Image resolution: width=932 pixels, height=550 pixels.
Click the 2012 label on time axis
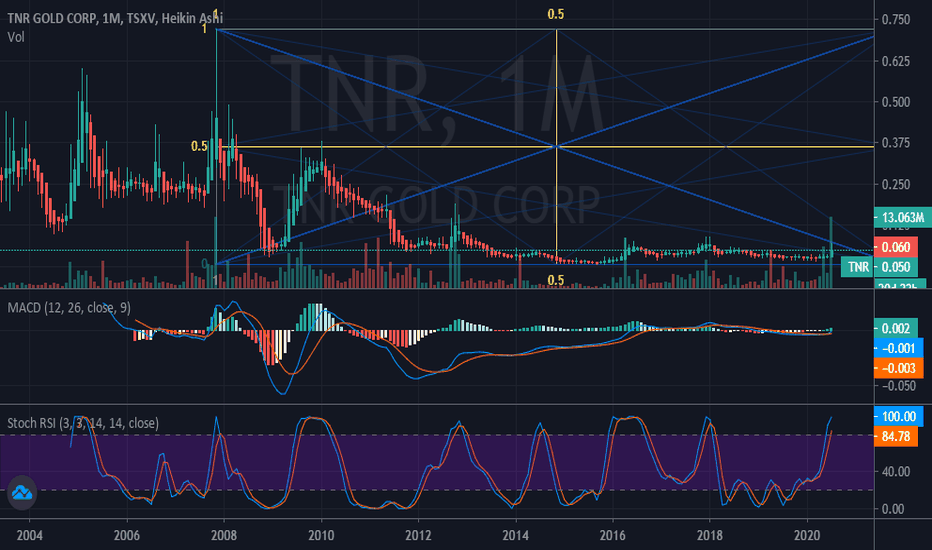418,535
